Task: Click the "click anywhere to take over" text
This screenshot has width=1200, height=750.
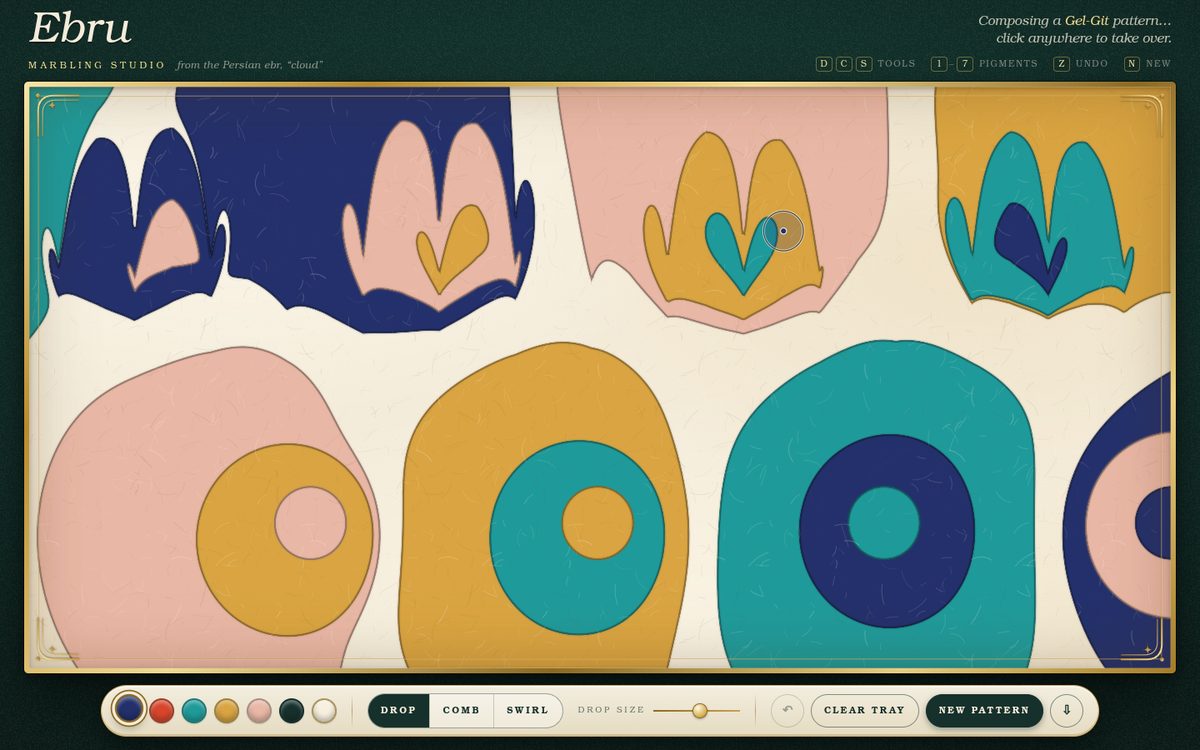Action: coord(1084,38)
